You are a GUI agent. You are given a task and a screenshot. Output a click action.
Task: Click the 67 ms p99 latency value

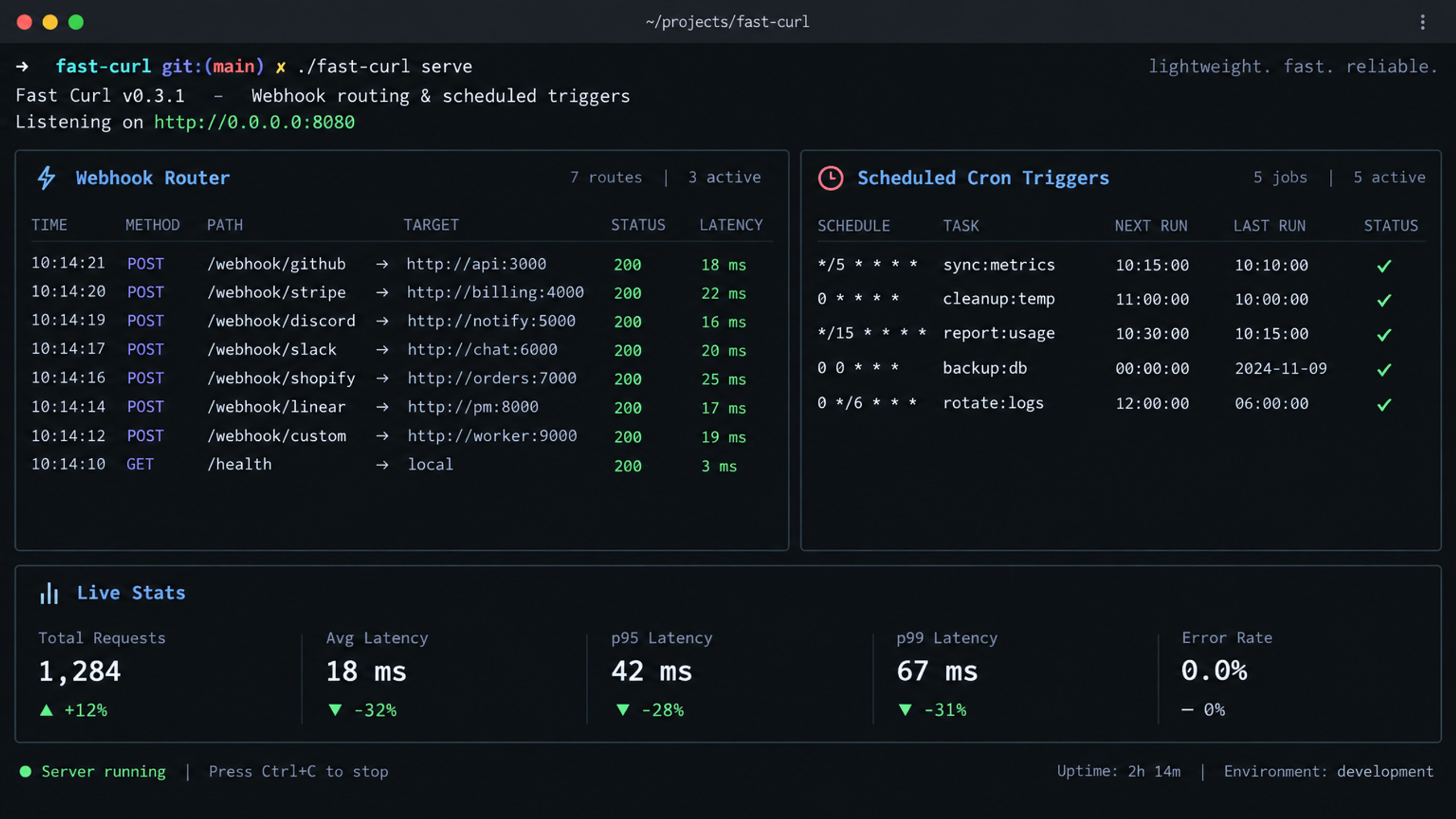tap(937, 671)
